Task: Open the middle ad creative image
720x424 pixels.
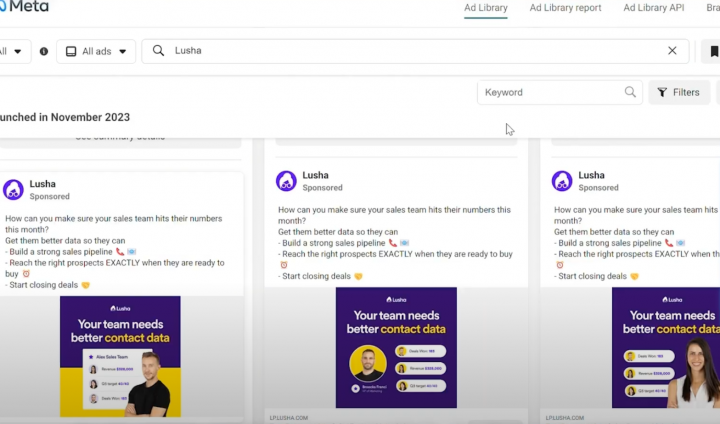Action: 396,347
